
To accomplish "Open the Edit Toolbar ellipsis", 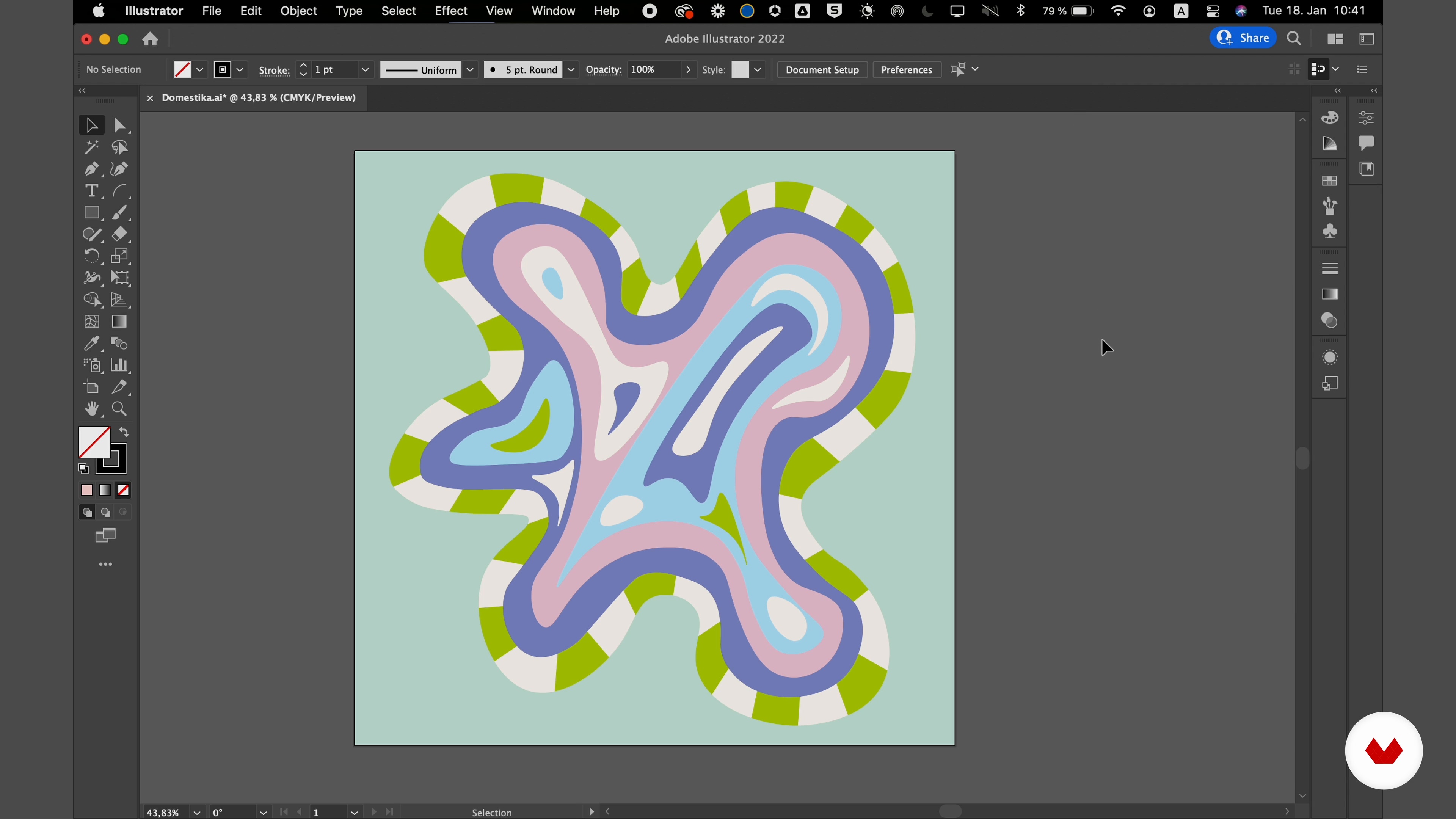I will click(x=105, y=565).
